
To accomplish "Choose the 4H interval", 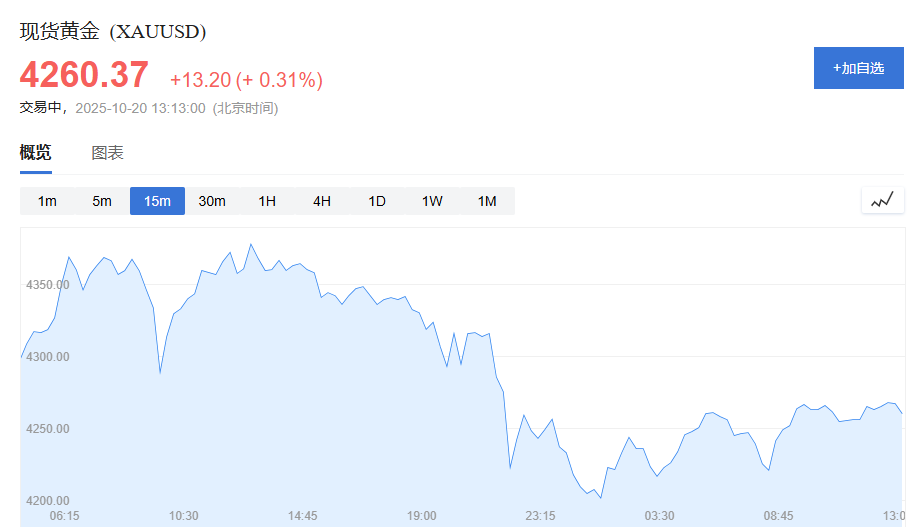I will 322,201.
